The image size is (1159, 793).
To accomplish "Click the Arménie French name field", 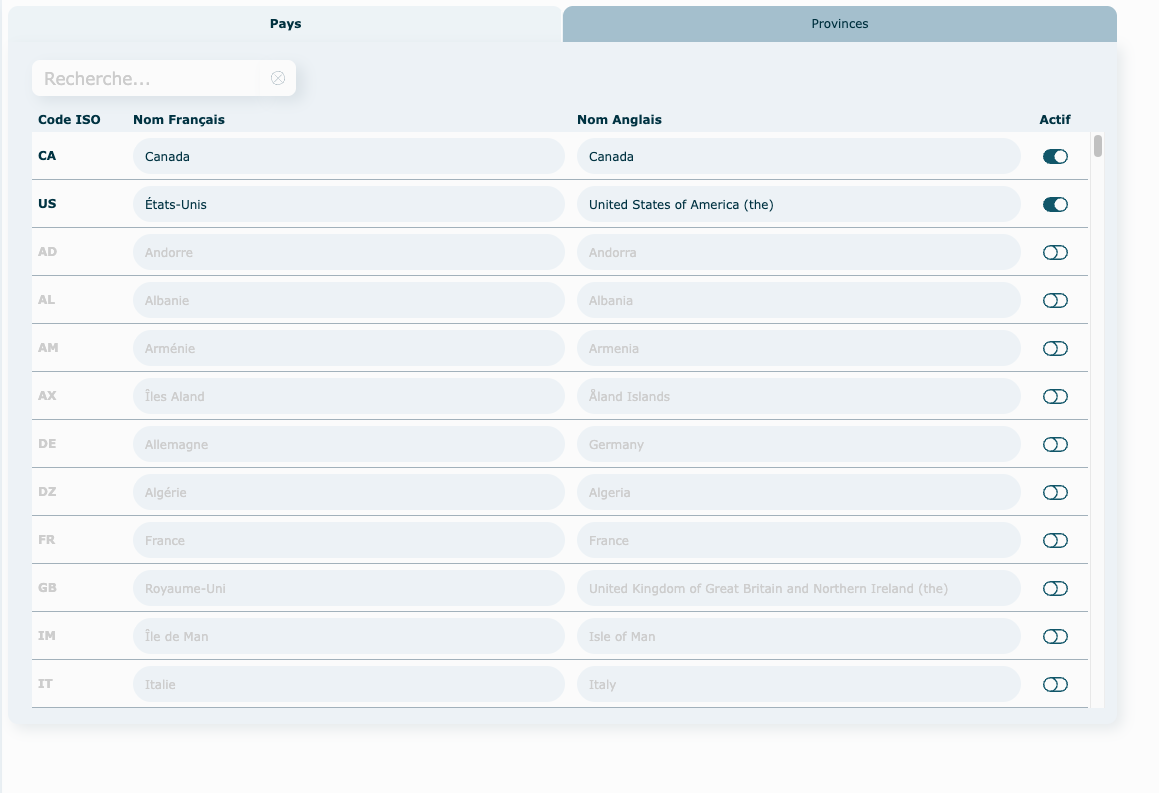I will 348,349.
